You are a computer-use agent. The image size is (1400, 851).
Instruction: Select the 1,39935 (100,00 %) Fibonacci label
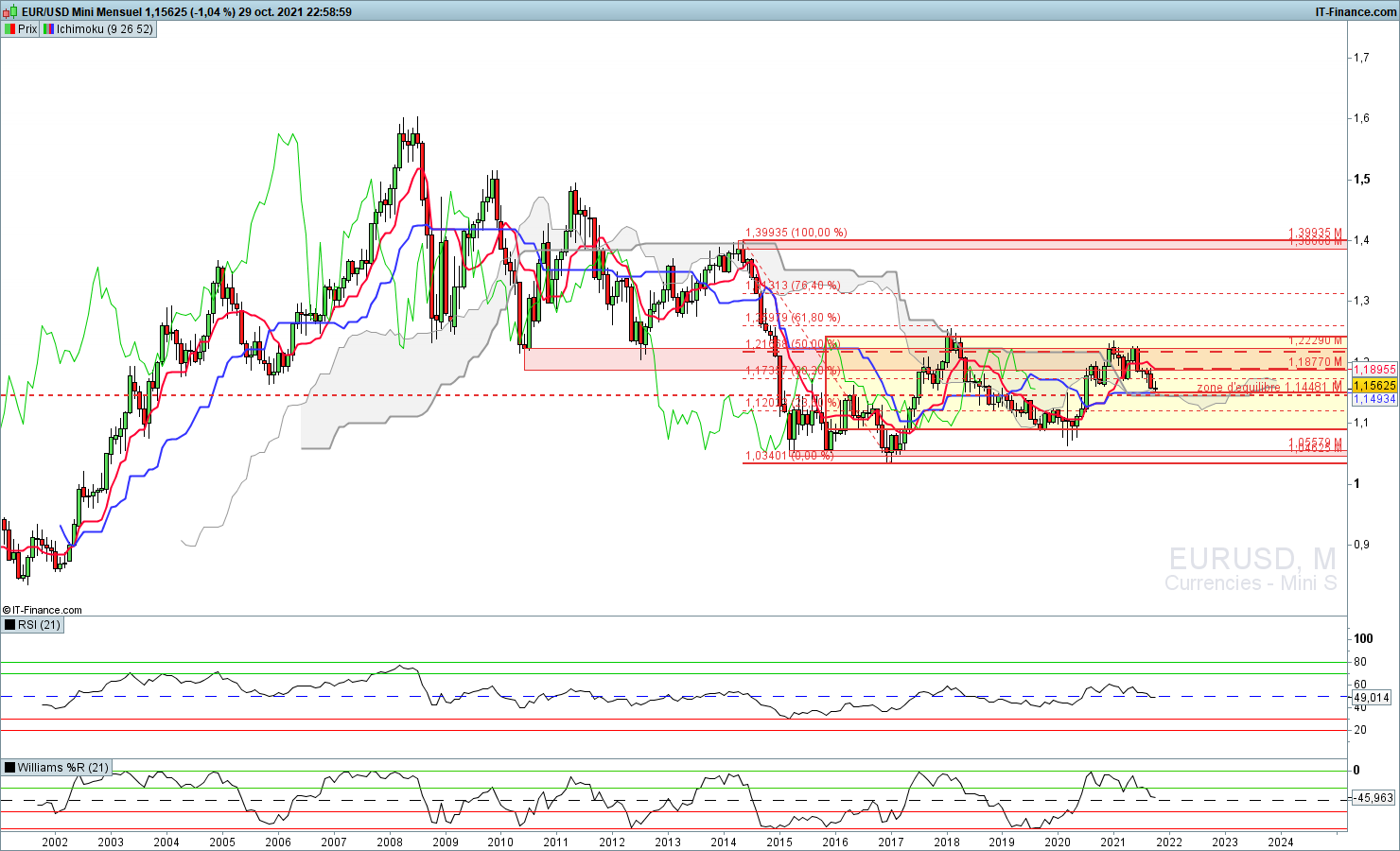click(x=796, y=233)
